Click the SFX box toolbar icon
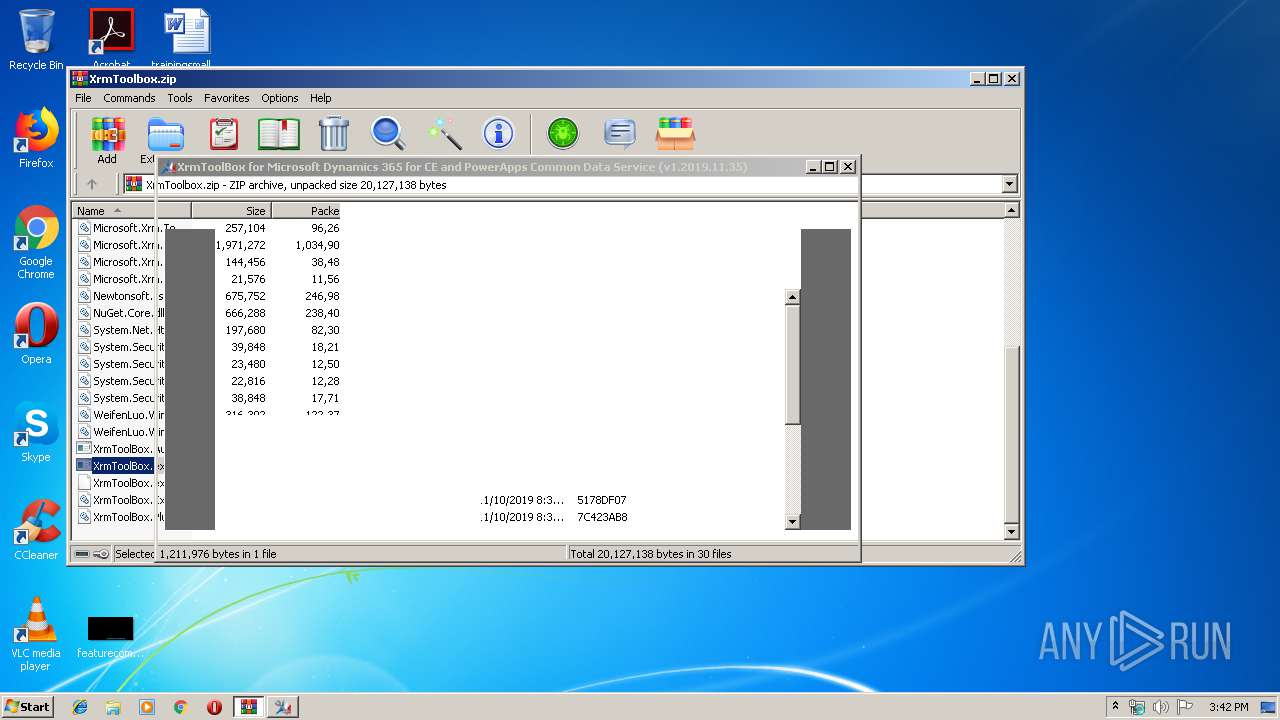Viewport: 1280px width, 720px height. pyautogui.click(x=676, y=134)
